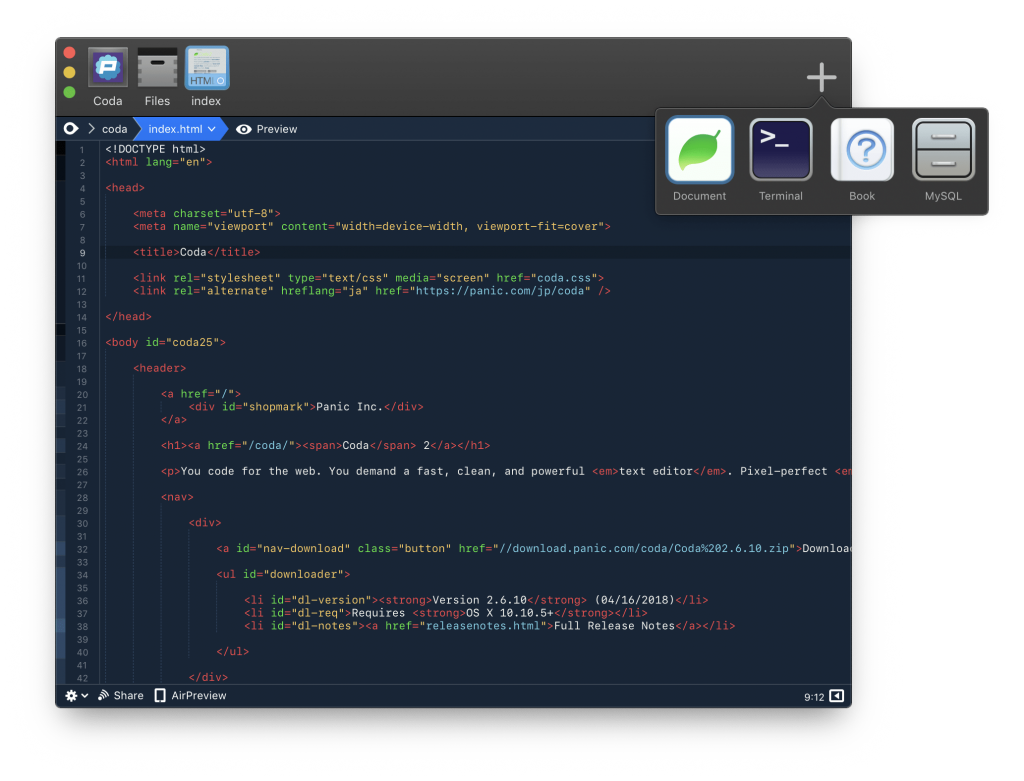This screenshot has width=1024, height=781.
Task: Zoom the window with the green button
Action: click(70, 92)
